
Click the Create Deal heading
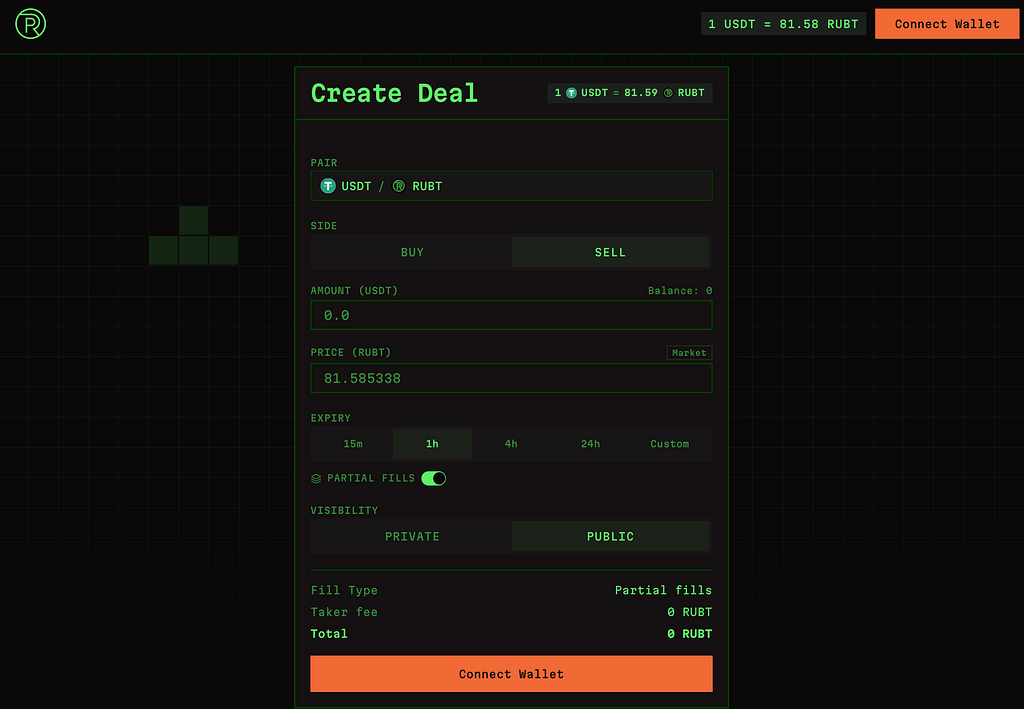(394, 93)
